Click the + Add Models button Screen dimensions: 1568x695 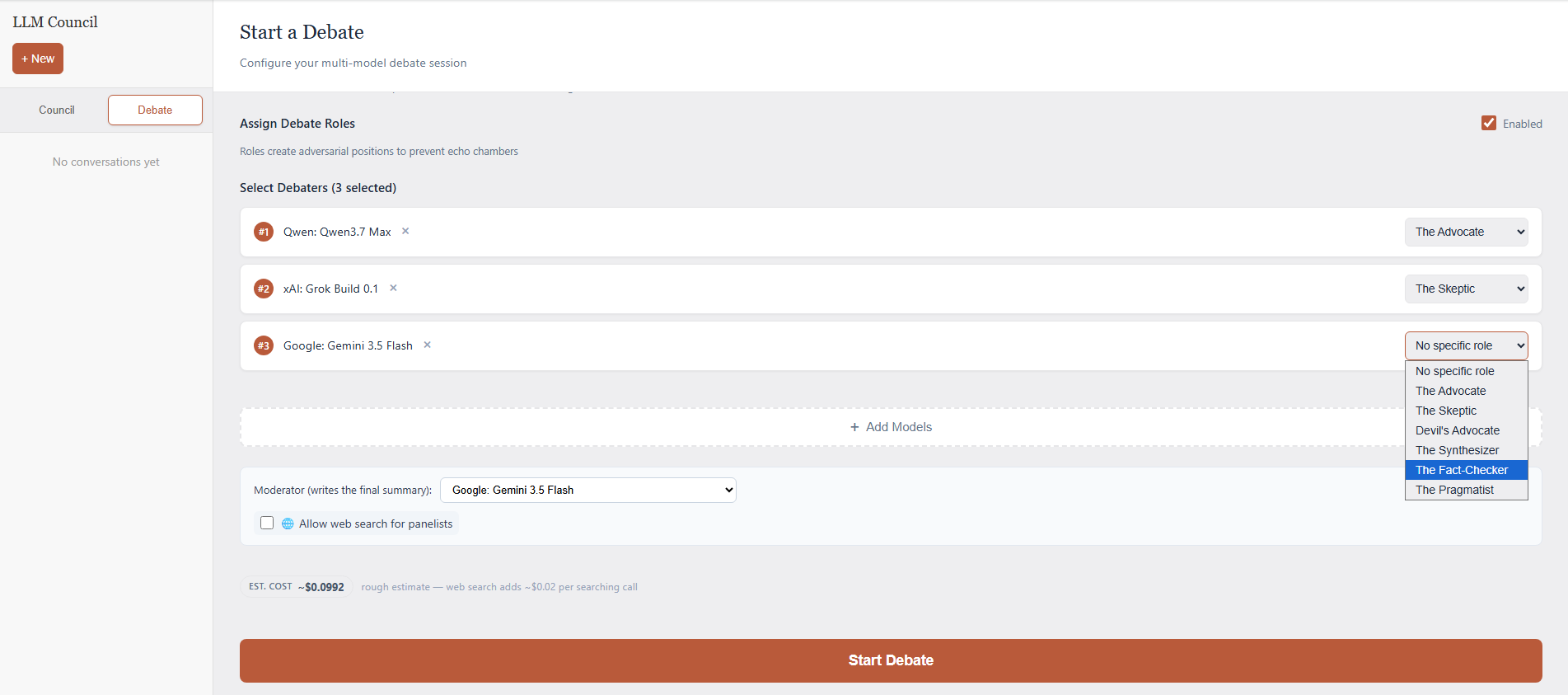[x=891, y=427]
